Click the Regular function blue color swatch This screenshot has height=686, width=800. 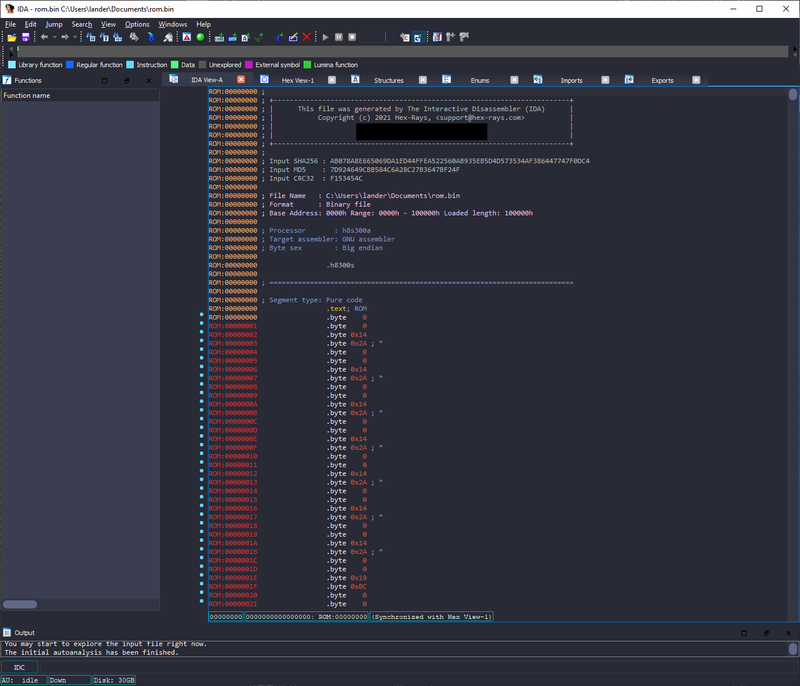70,65
